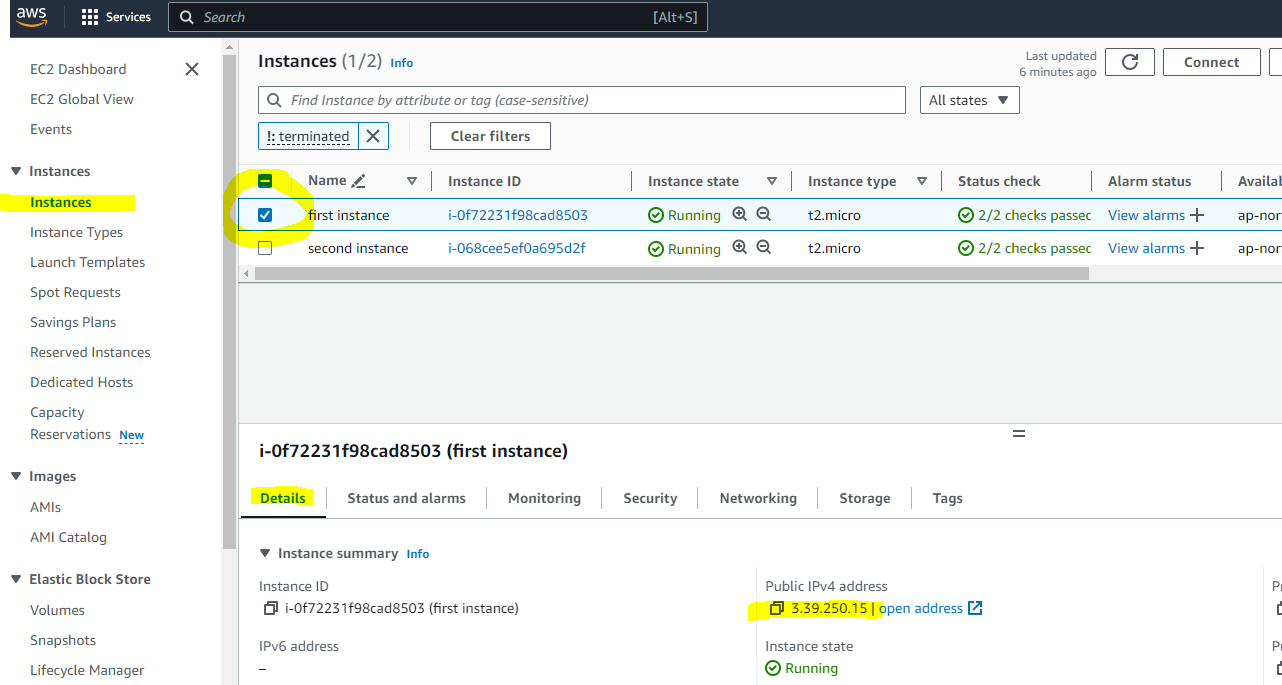Screen dimensions: 1282x685
Task: Open Reserved Instances in sidebar
Action: tap(90, 352)
